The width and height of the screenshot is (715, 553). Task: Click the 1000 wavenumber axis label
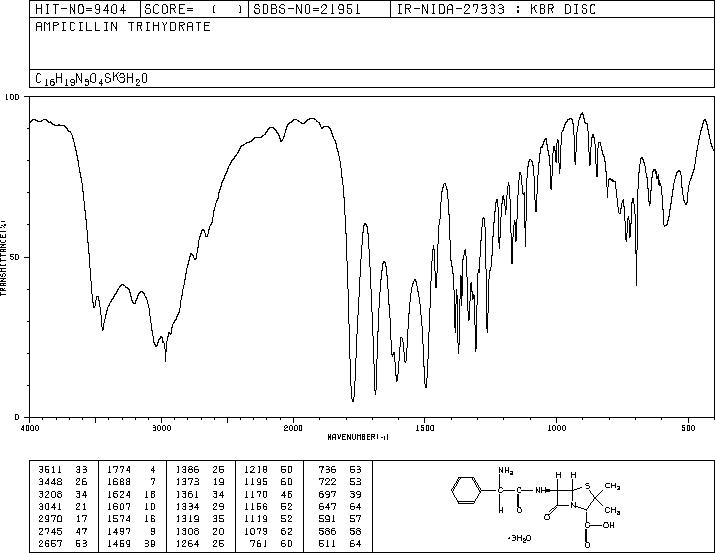[556, 428]
